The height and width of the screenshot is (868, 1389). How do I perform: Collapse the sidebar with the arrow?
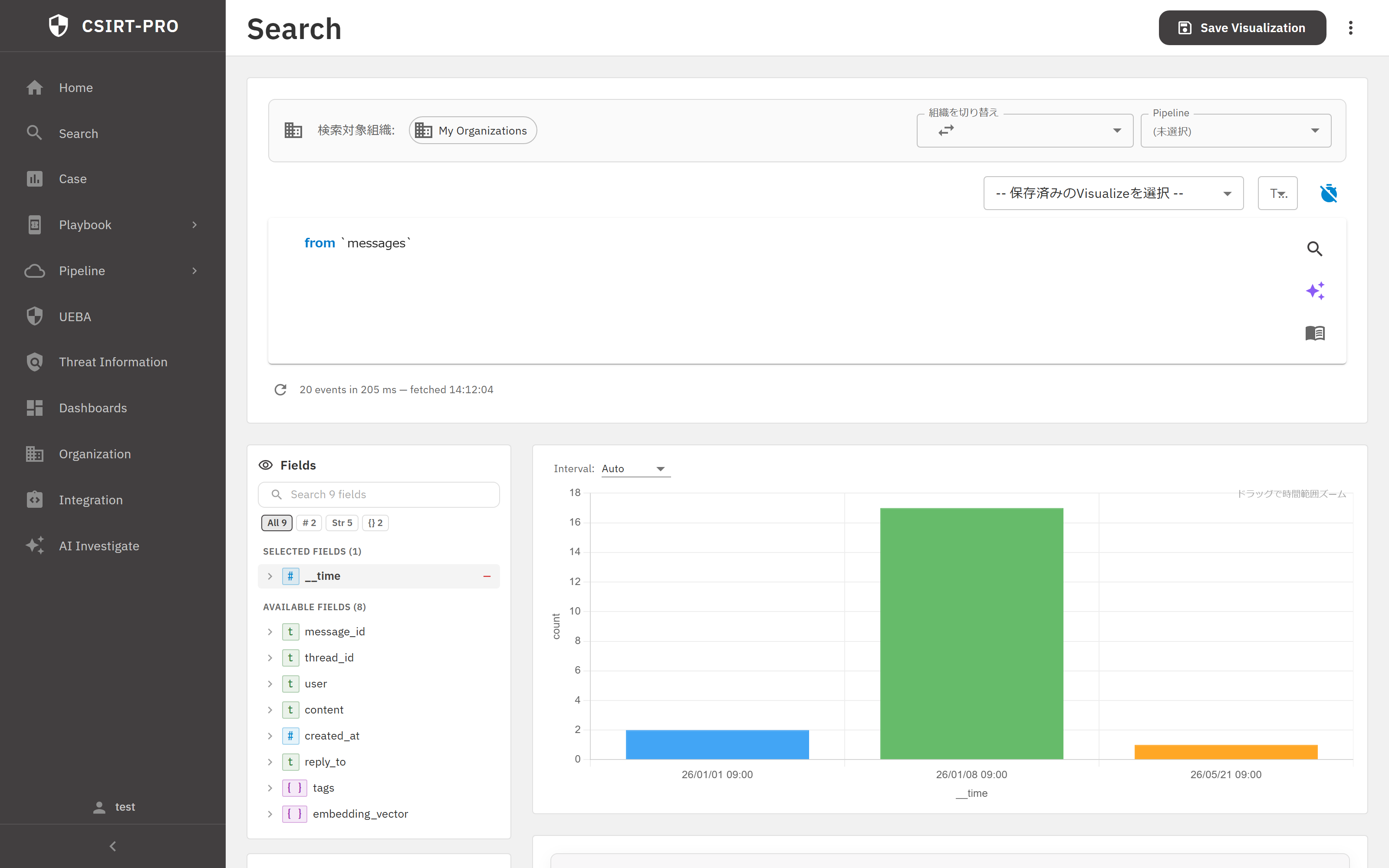(x=112, y=846)
